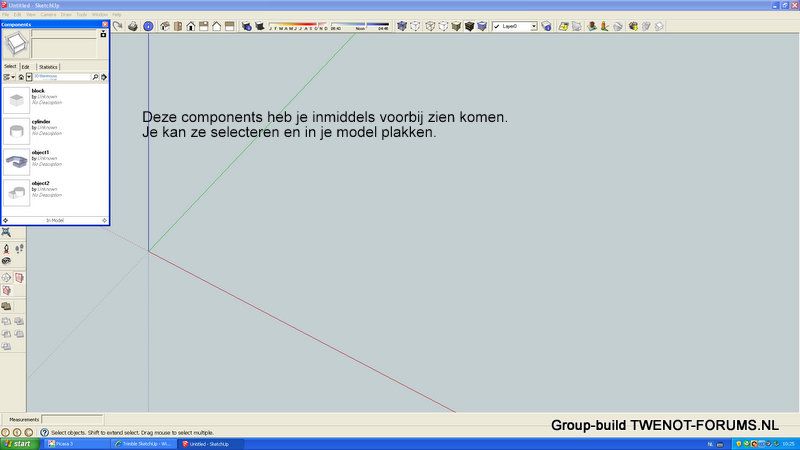
Task: Open Layer Manager icon next to Layer0
Action: coord(546,26)
